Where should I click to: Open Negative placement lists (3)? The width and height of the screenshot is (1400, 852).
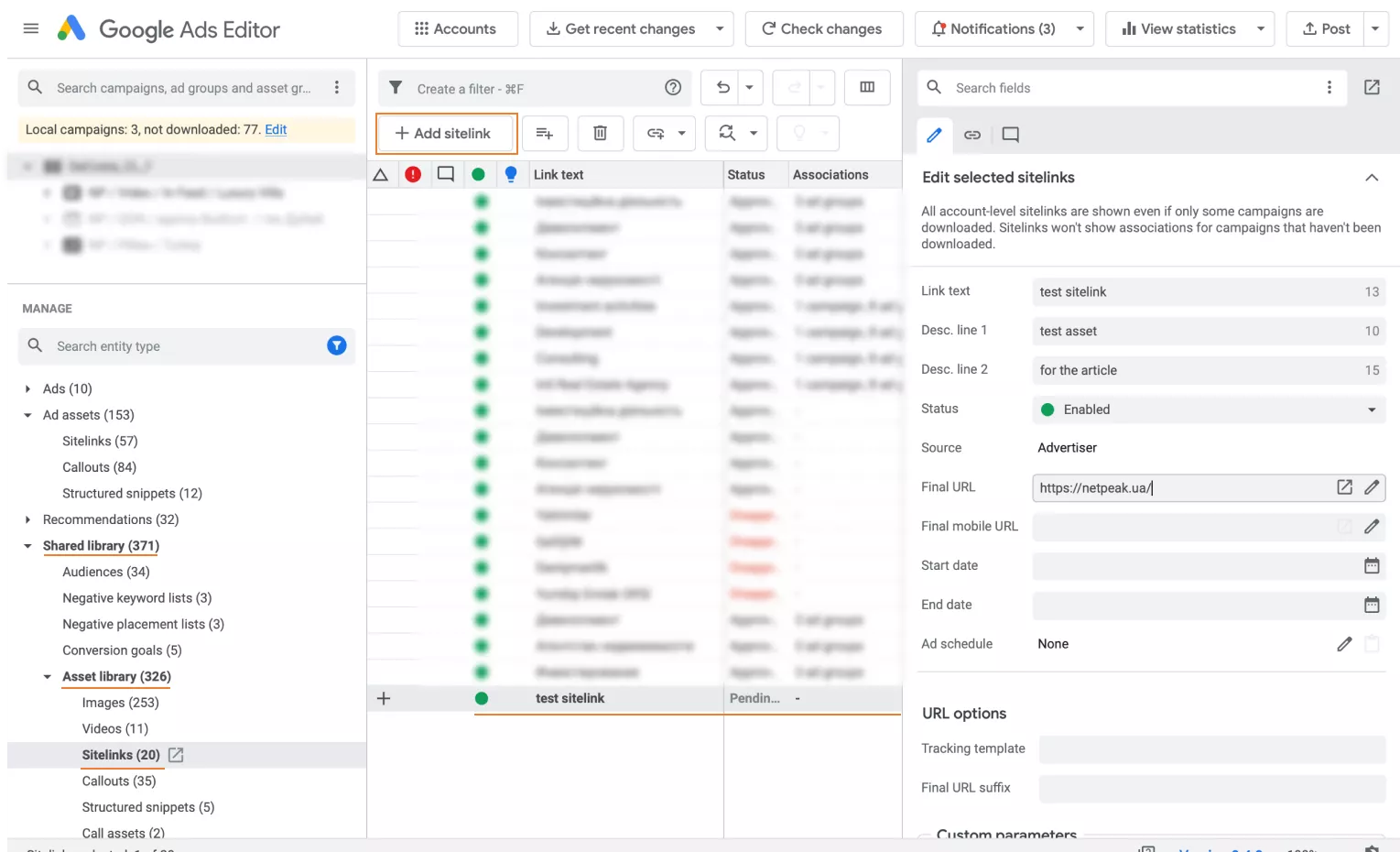[143, 625]
